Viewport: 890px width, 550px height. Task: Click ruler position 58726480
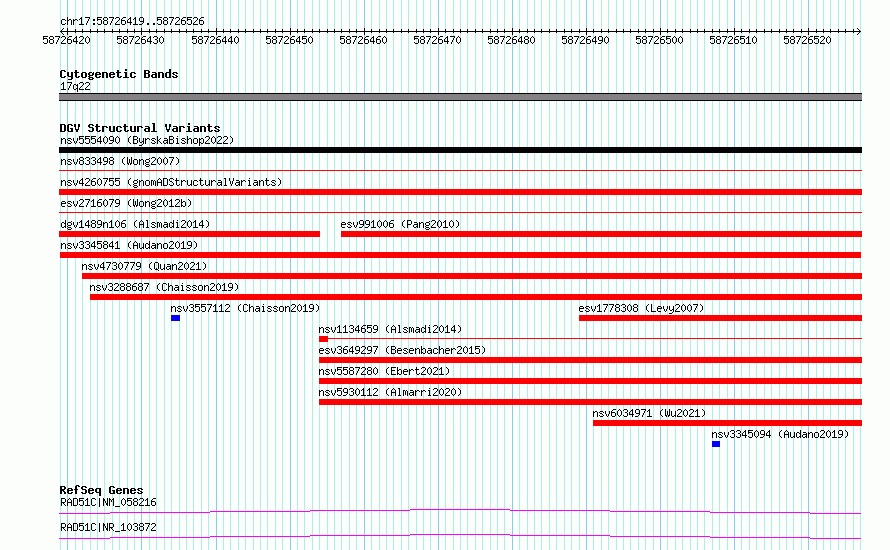(511, 40)
